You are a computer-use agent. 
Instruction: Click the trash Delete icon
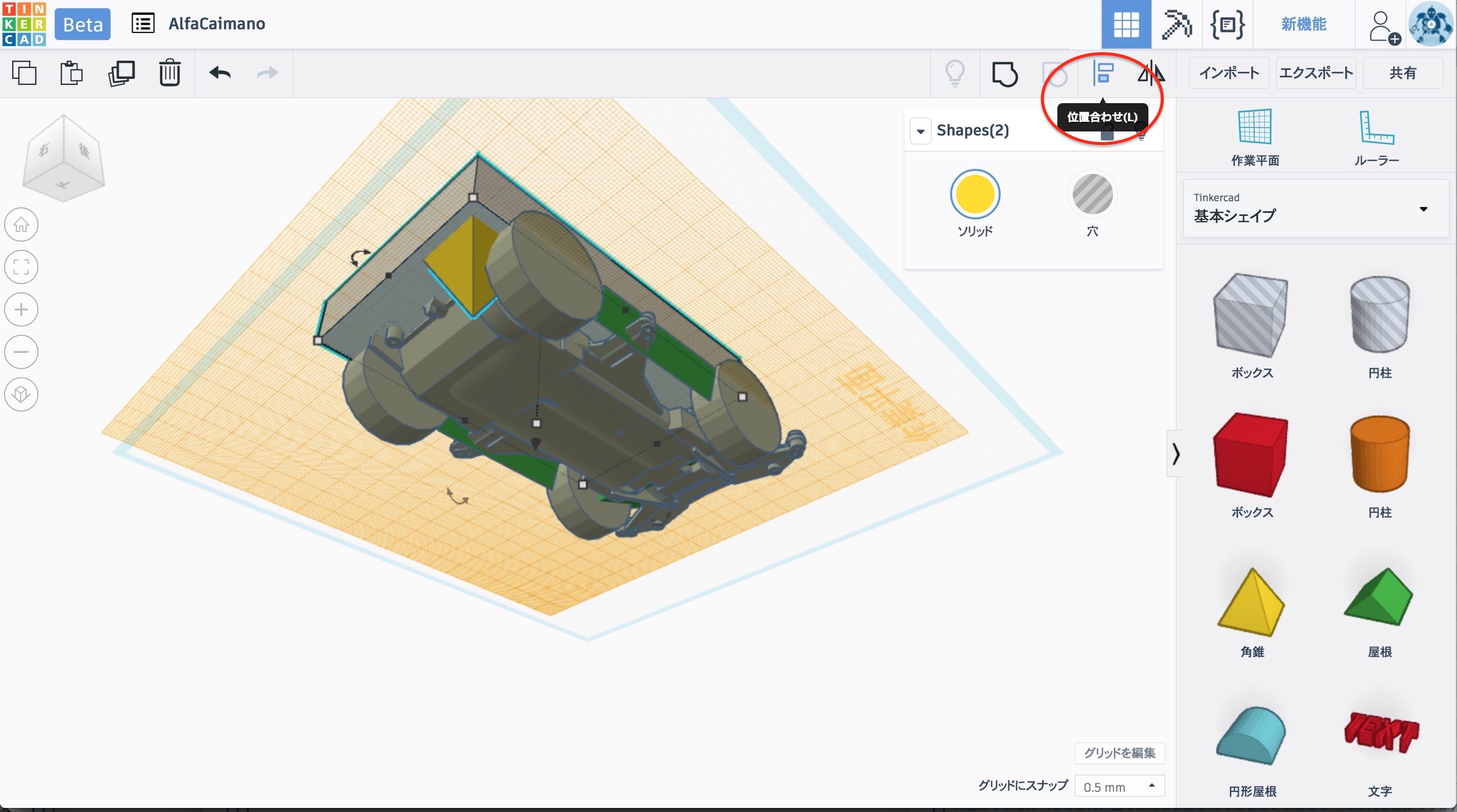tap(169, 73)
